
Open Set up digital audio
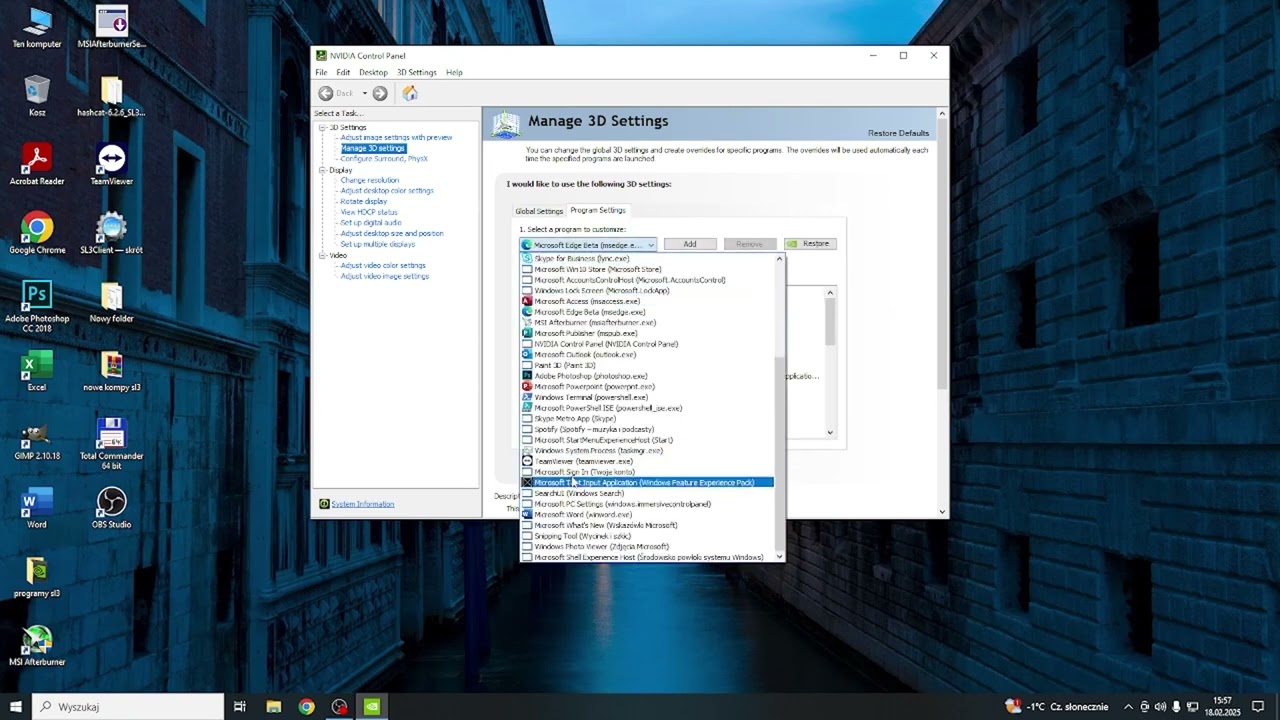tap(370, 222)
